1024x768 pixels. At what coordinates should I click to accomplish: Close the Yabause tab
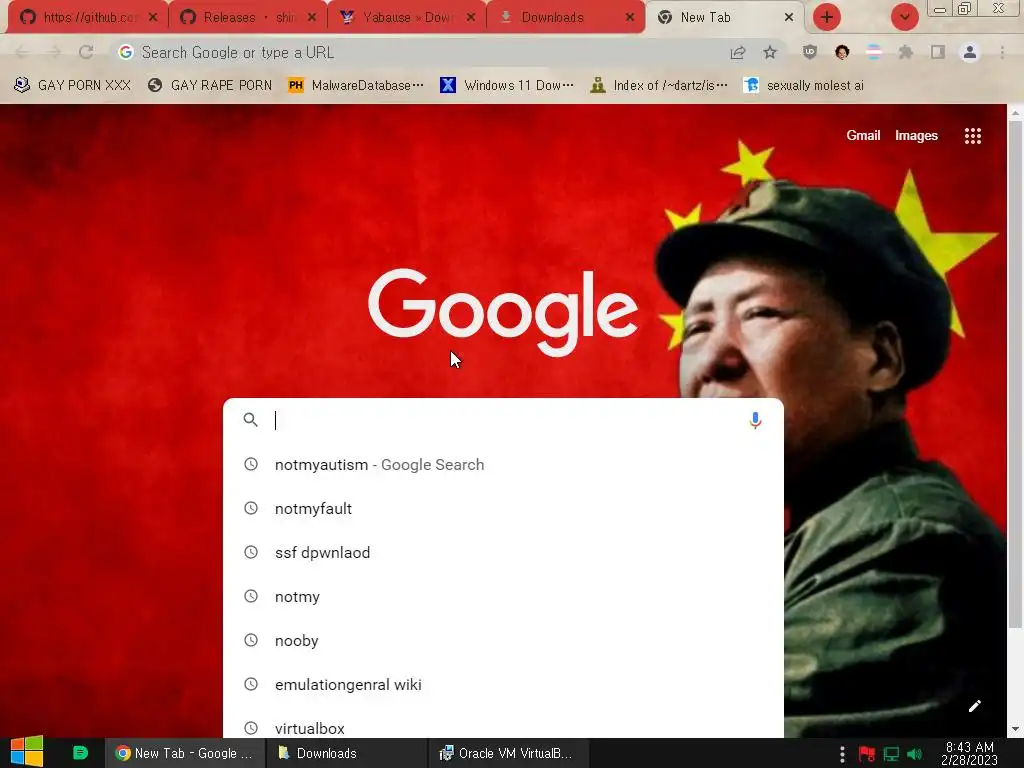470,17
